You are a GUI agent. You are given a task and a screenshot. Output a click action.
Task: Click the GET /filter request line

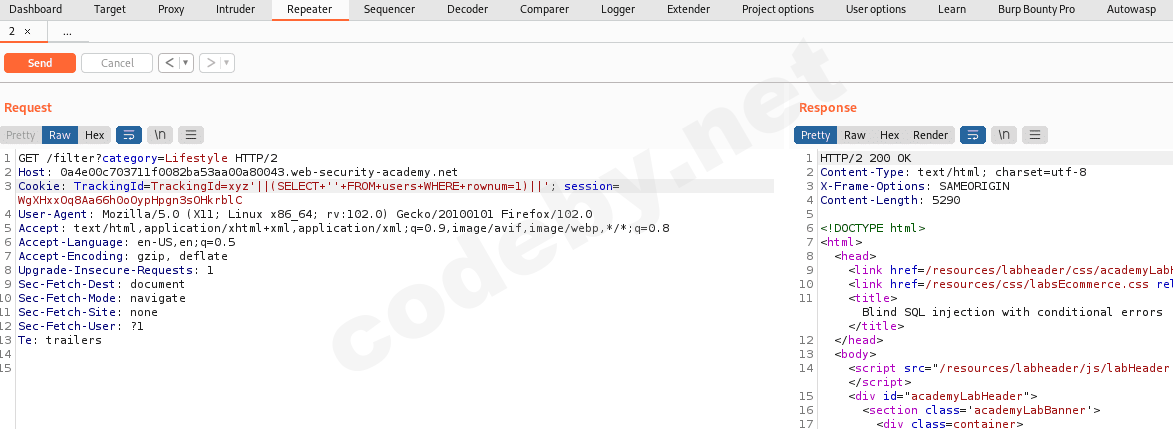click(x=148, y=158)
